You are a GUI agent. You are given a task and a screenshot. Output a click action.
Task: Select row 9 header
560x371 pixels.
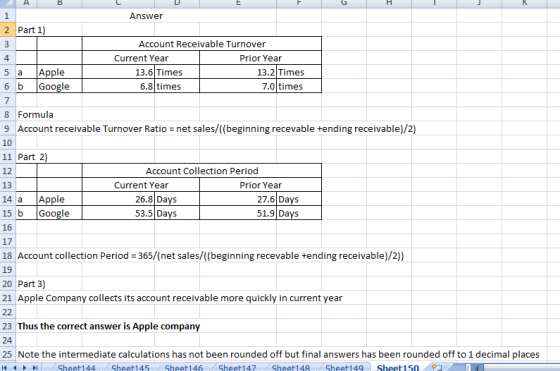tap(7, 129)
